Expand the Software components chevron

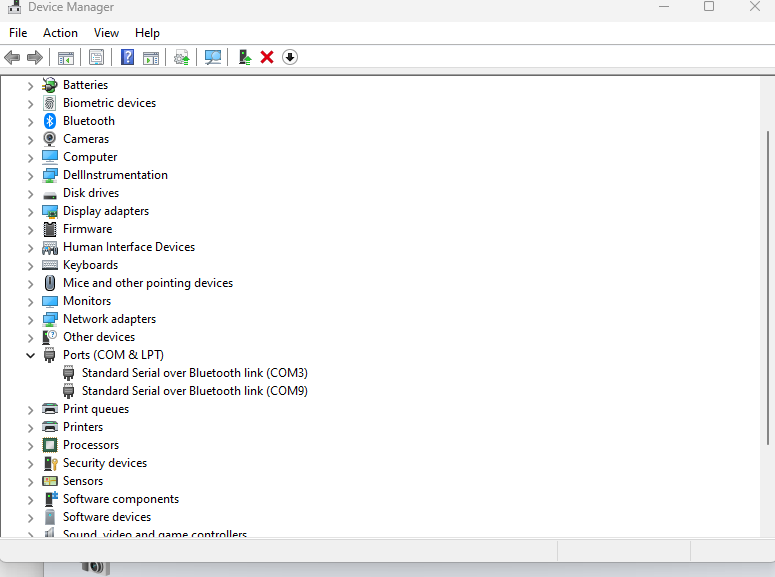30,500
